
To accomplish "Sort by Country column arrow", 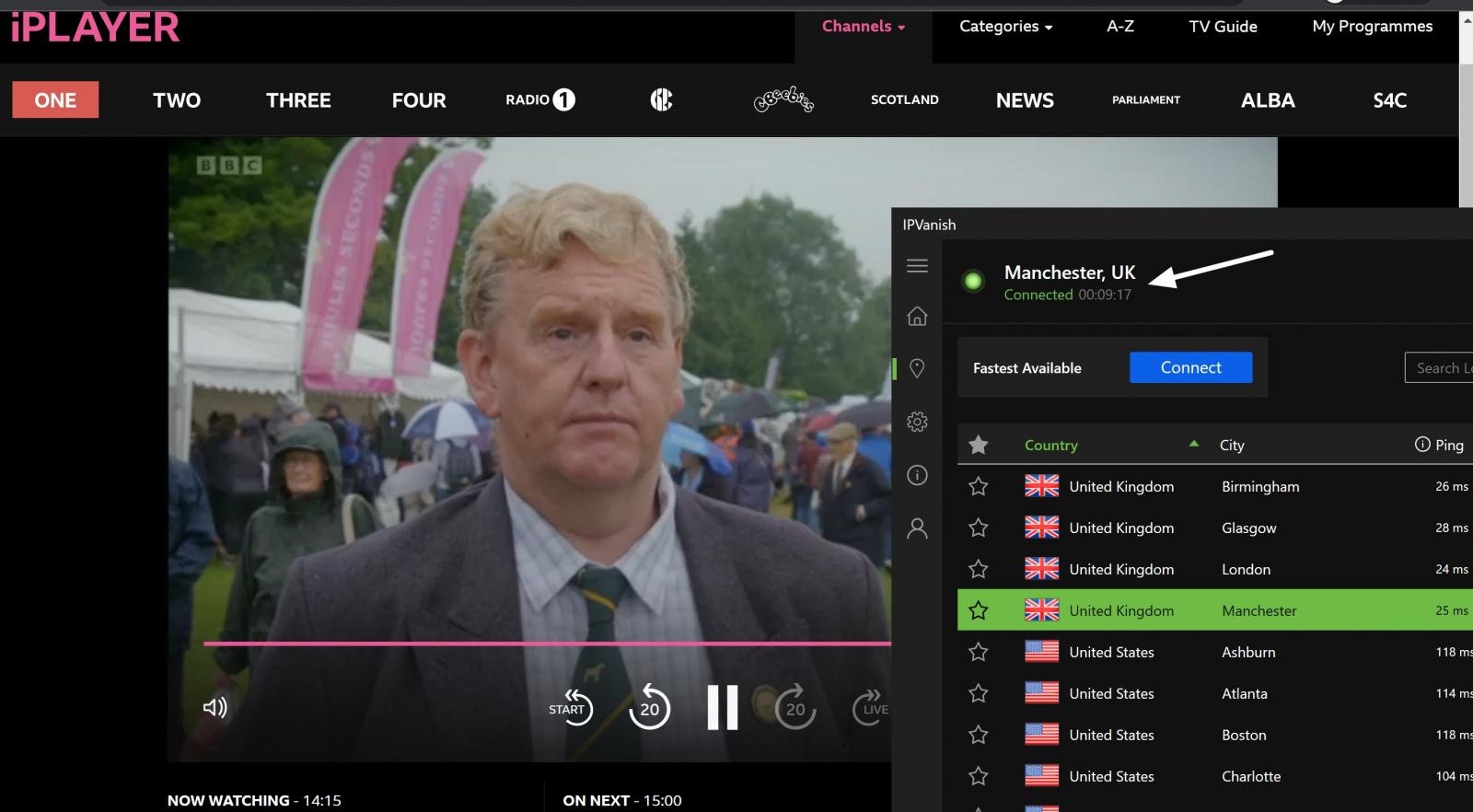I will coord(1194,444).
